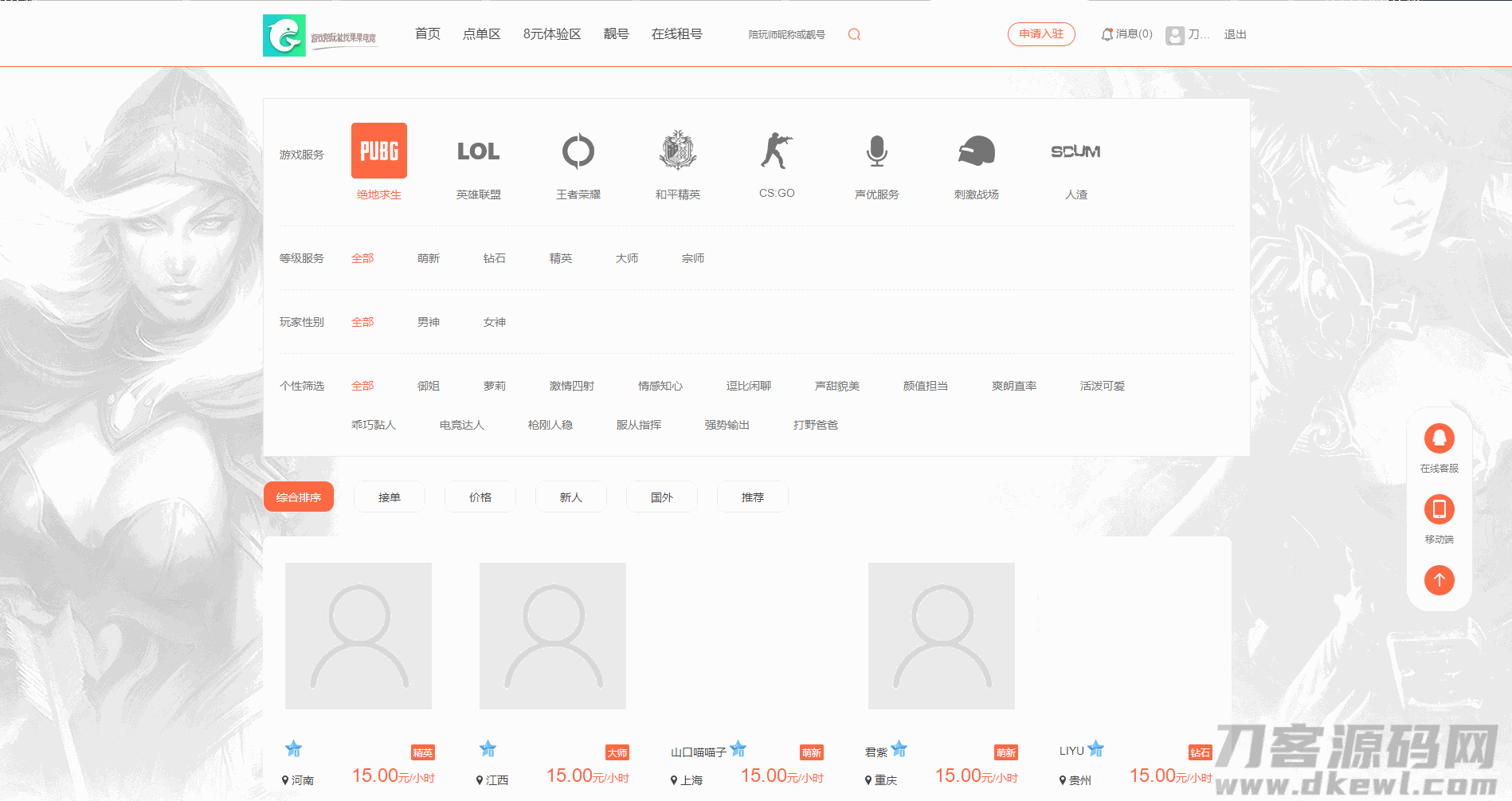Open the 点单区 menu item
The width and height of the screenshot is (1512, 801).
point(481,34)
